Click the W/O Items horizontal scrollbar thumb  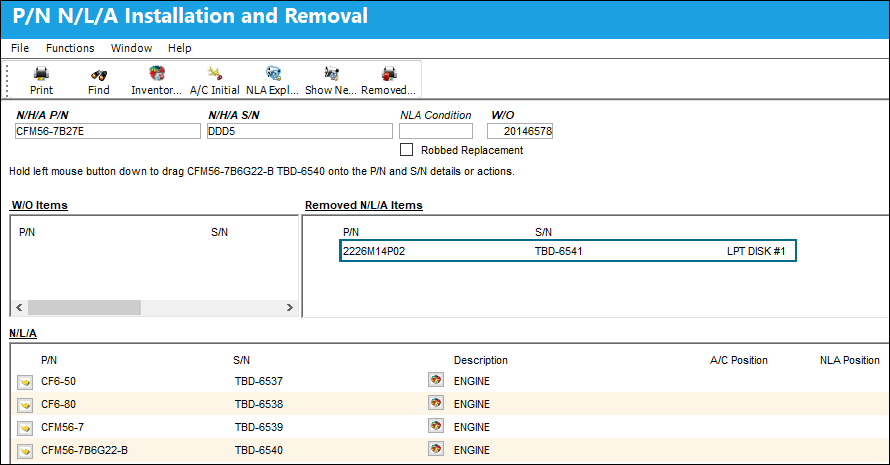tap(85, 308)
